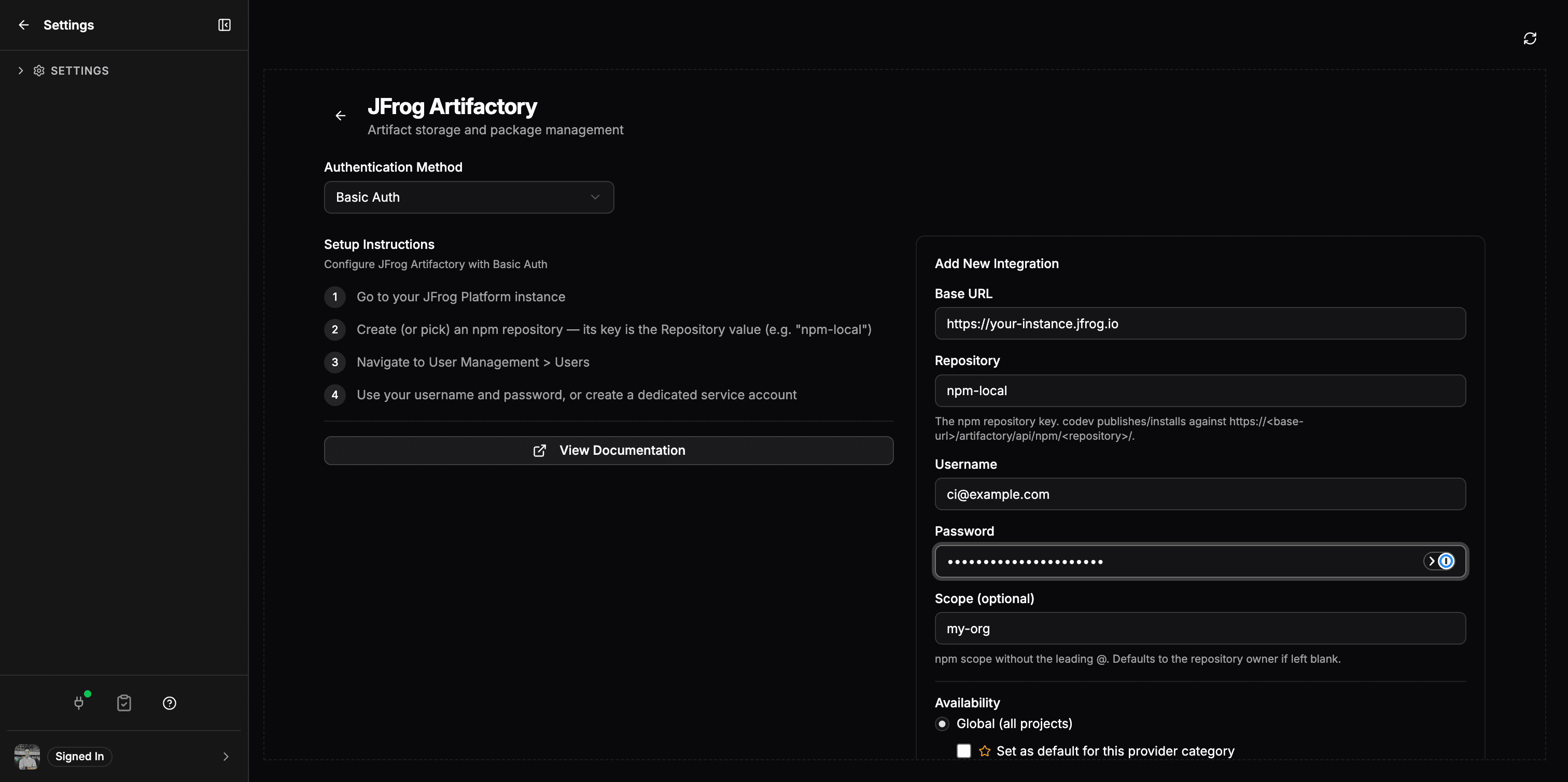Click step 4 Use your username and password text
The width and height of the screenshot is (1568, 782).
click(577, 395)
